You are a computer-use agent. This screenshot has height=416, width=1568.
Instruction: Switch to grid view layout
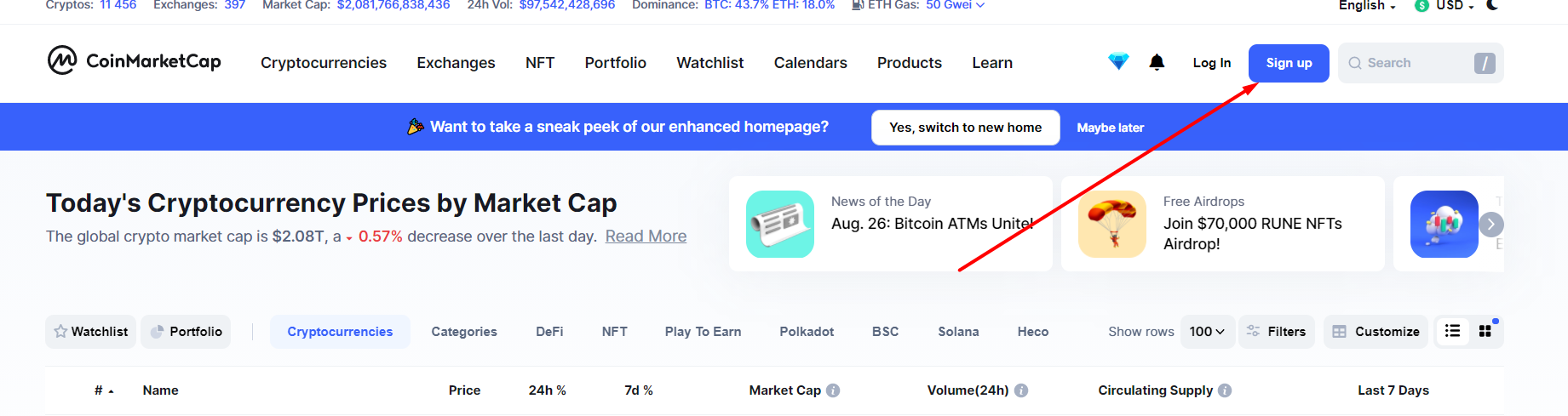(1485, 331)
